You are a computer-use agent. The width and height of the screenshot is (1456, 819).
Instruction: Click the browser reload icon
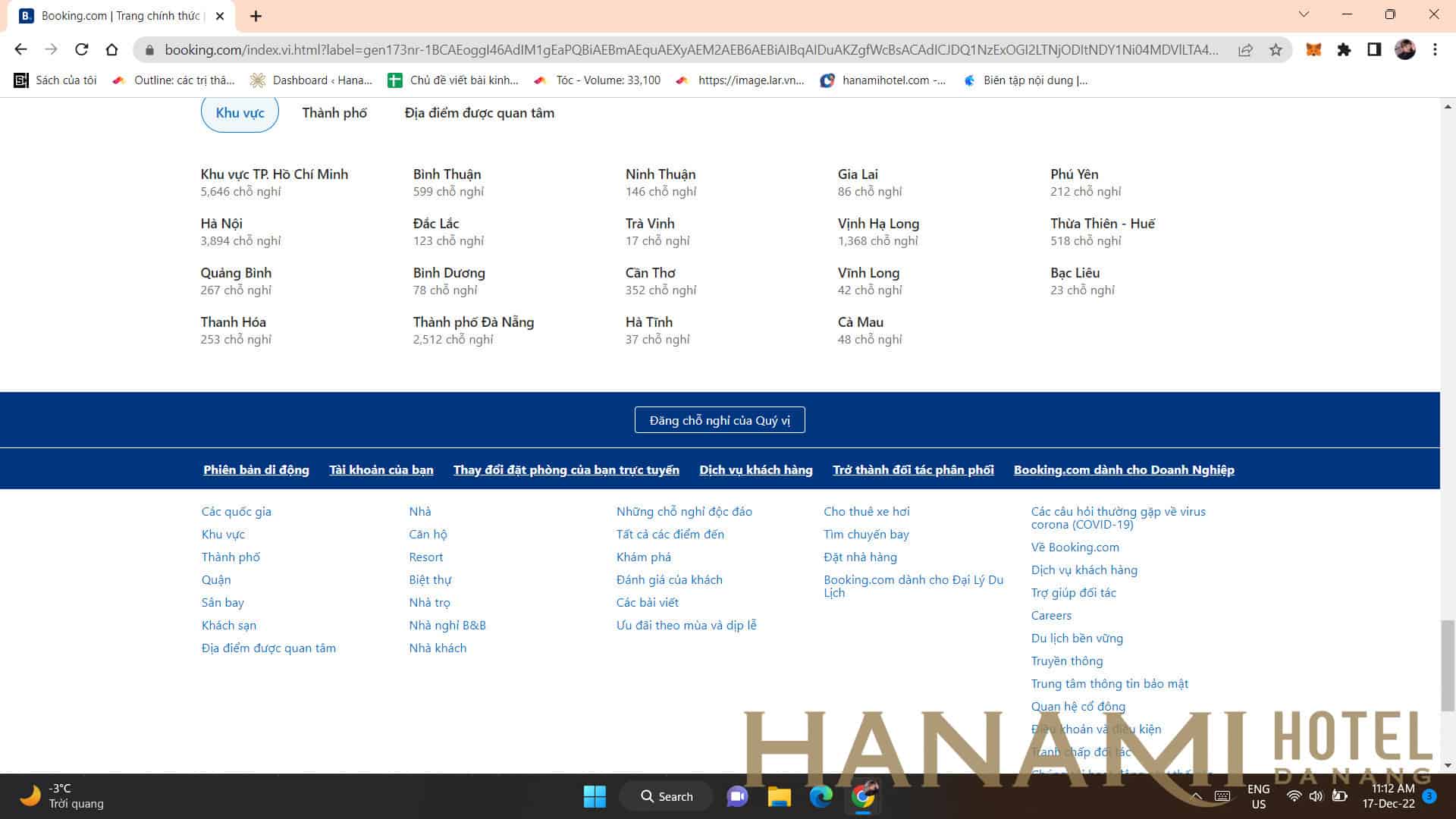pyautogui.click(x=81, y=50)
